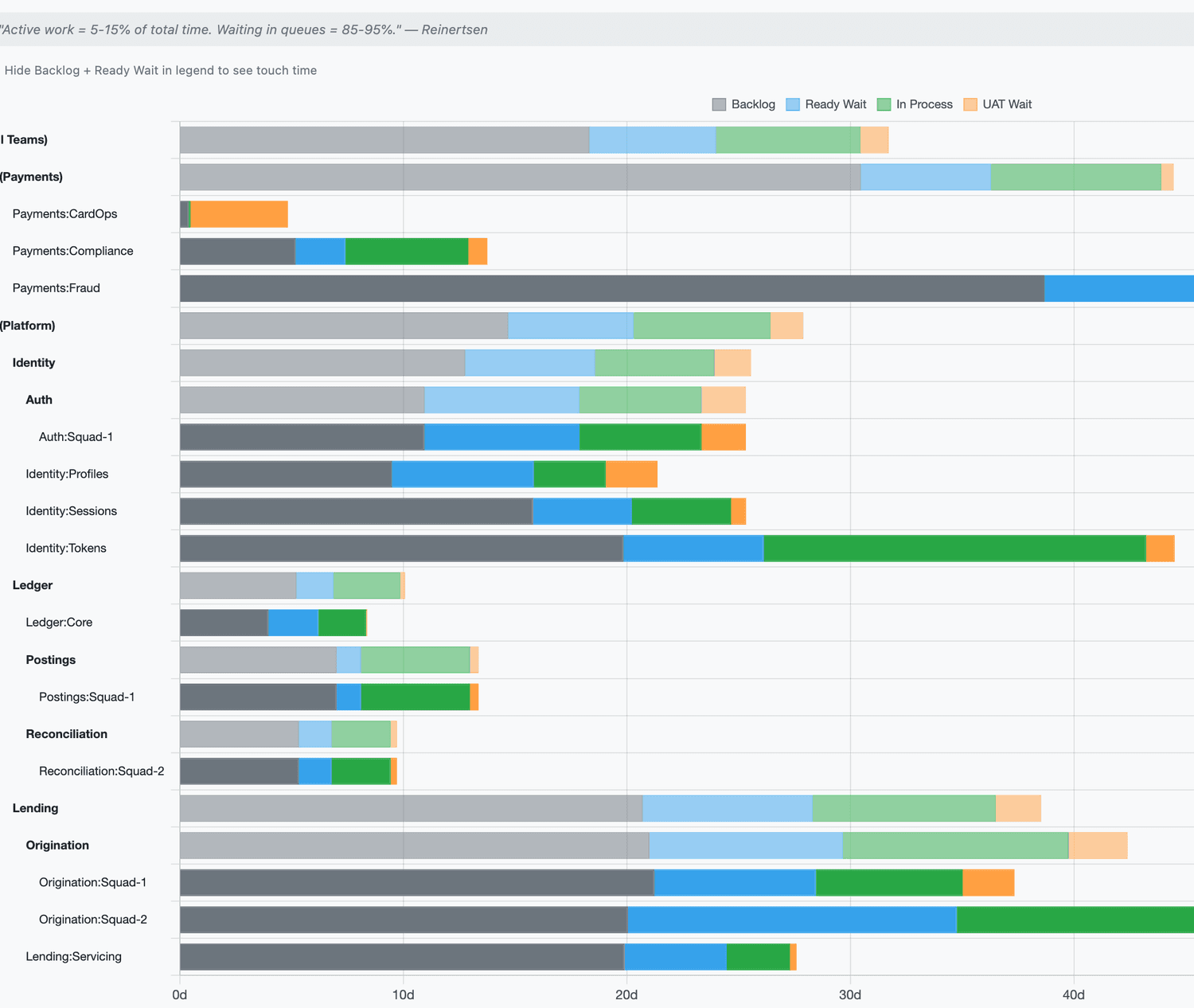1194x1008 pixels.
Task: Select the Reconciliation:Squad-2 row label
Action: [x=102, y=772]
